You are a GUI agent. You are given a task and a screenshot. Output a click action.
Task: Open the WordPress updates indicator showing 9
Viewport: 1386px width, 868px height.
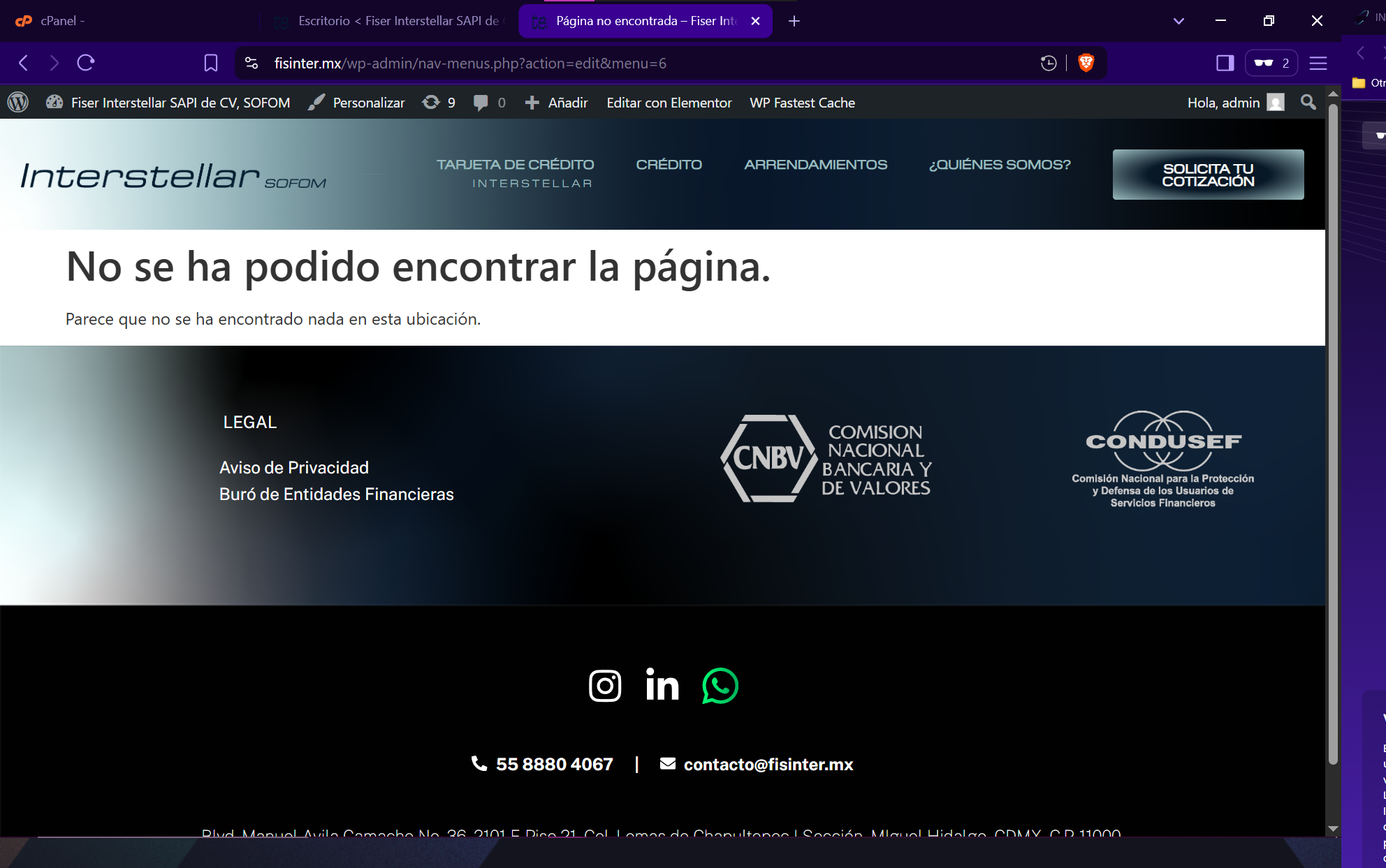[x=439, y=103]
